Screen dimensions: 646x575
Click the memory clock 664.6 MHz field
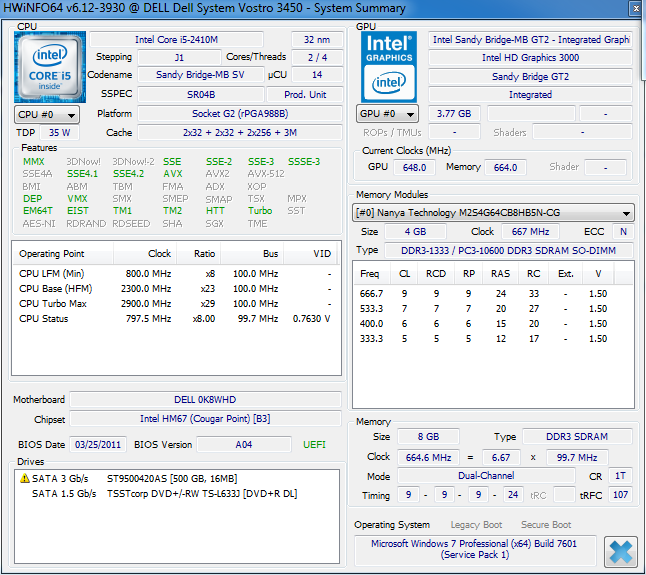(x=428, y=457)
